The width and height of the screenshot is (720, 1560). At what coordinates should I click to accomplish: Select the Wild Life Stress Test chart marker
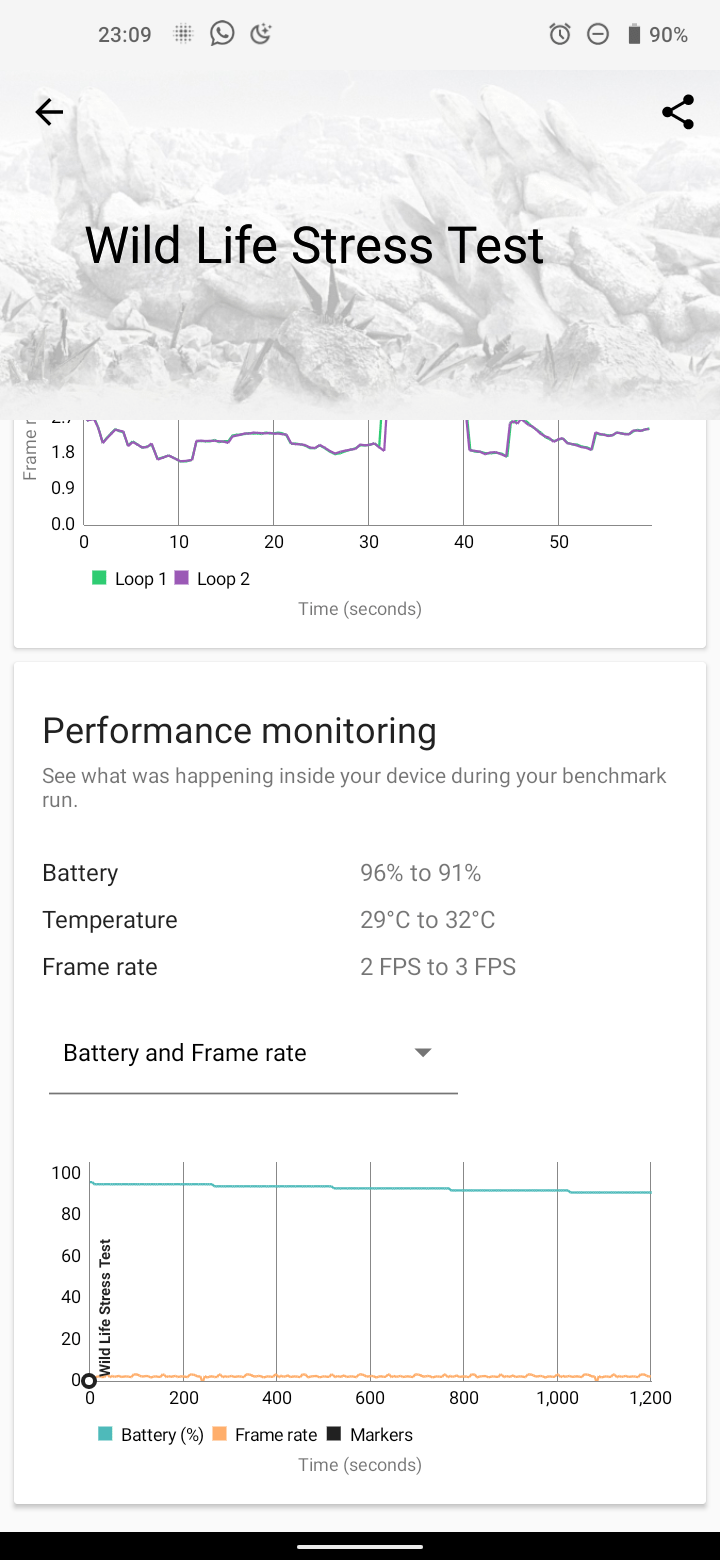click(89, 1381)
